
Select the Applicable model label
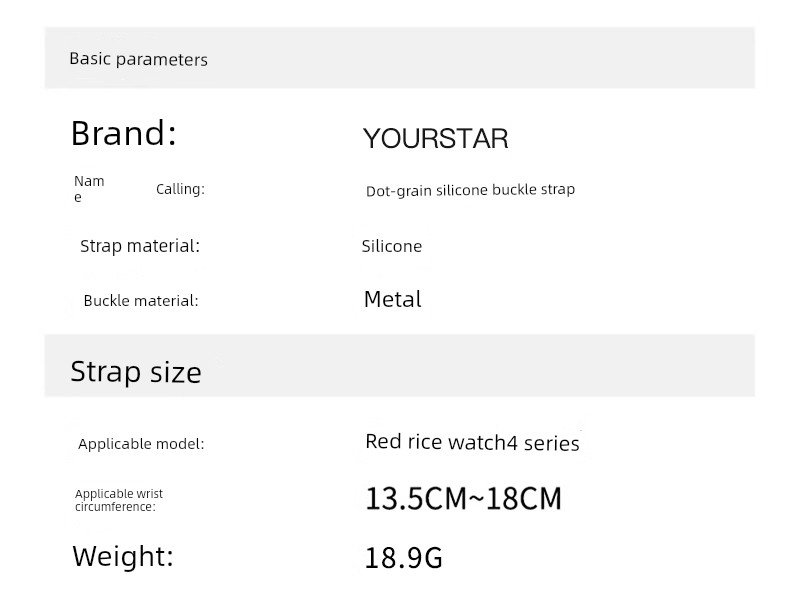(141, 444)
